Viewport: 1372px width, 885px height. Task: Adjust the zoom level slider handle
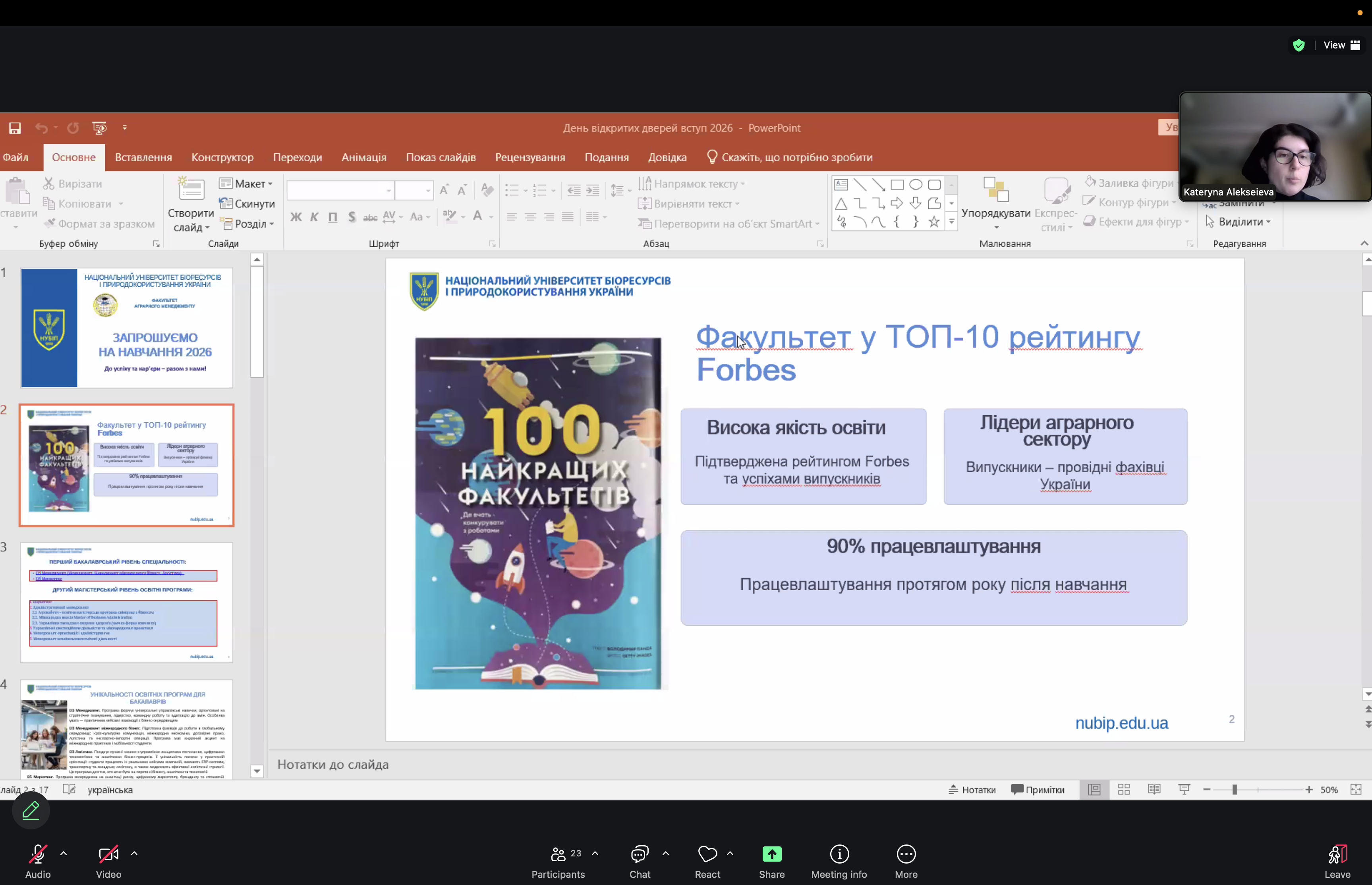pos(1234,790)
